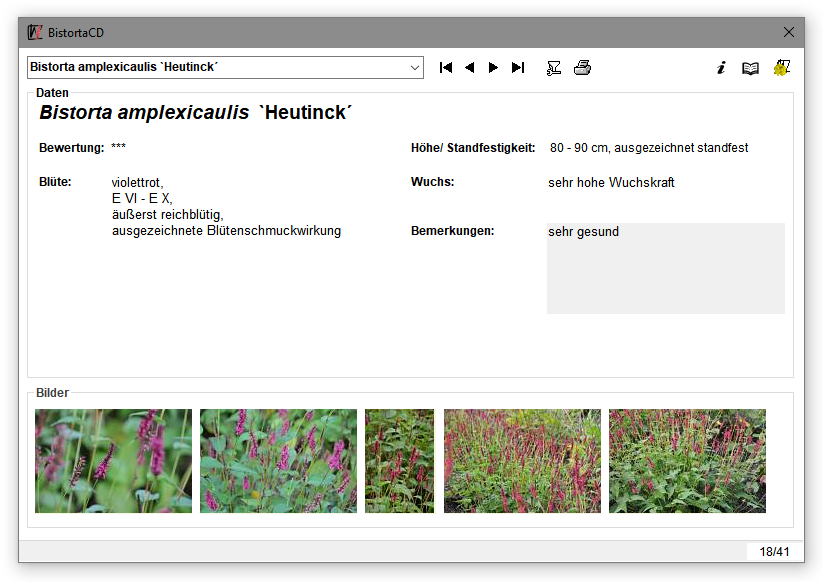This screenshot has height=582, width=823.
Task: Go to the previous plant record
Action: point(469,68)
